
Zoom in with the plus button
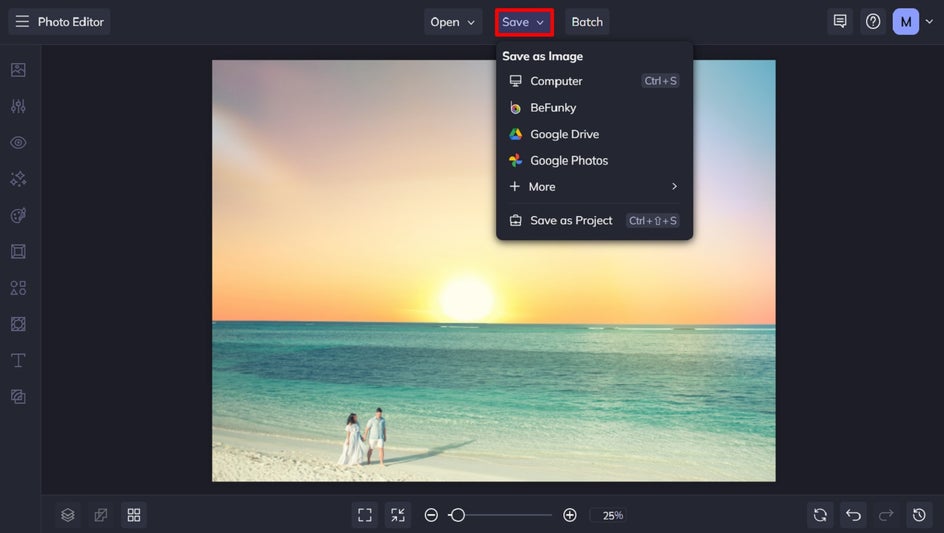tap(570, 515)
